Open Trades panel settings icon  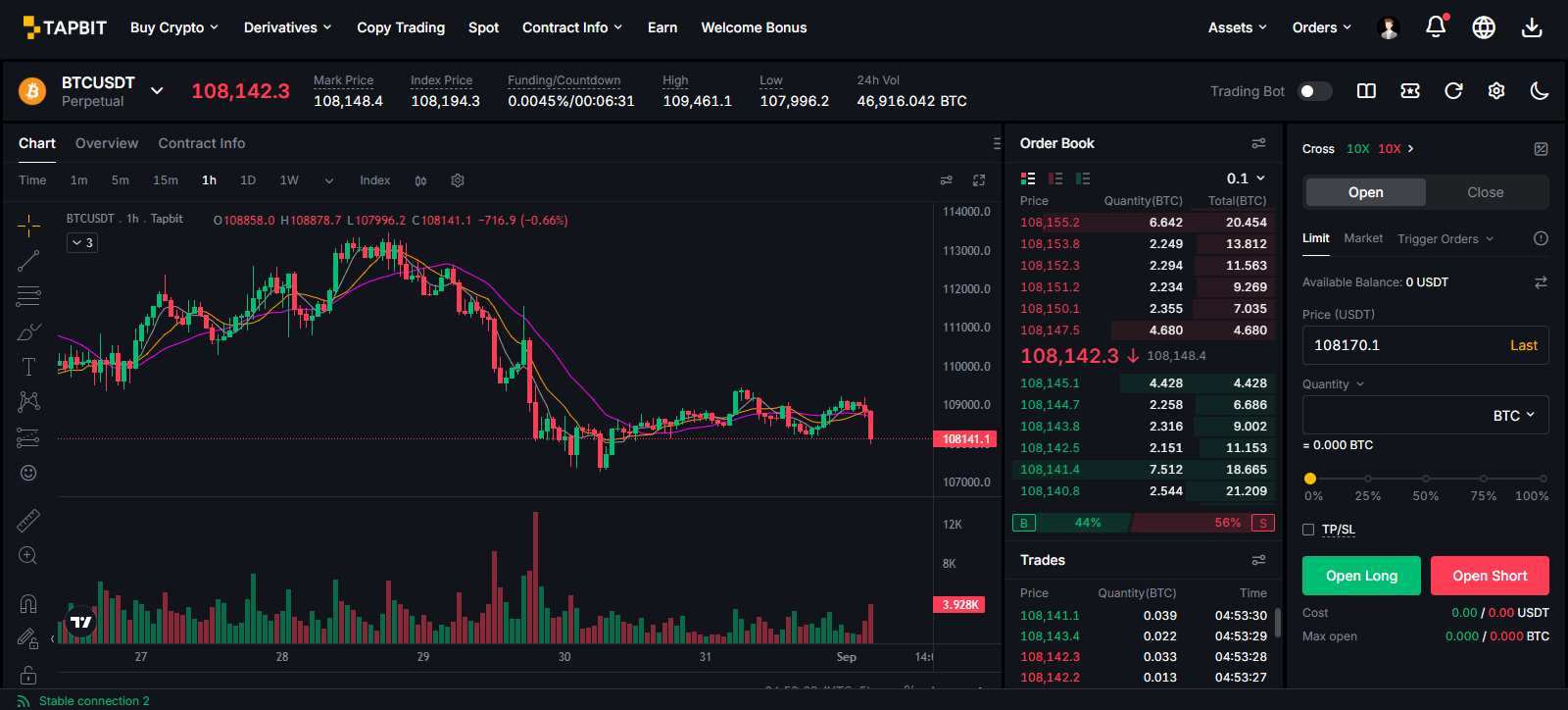click(1258, 560)
